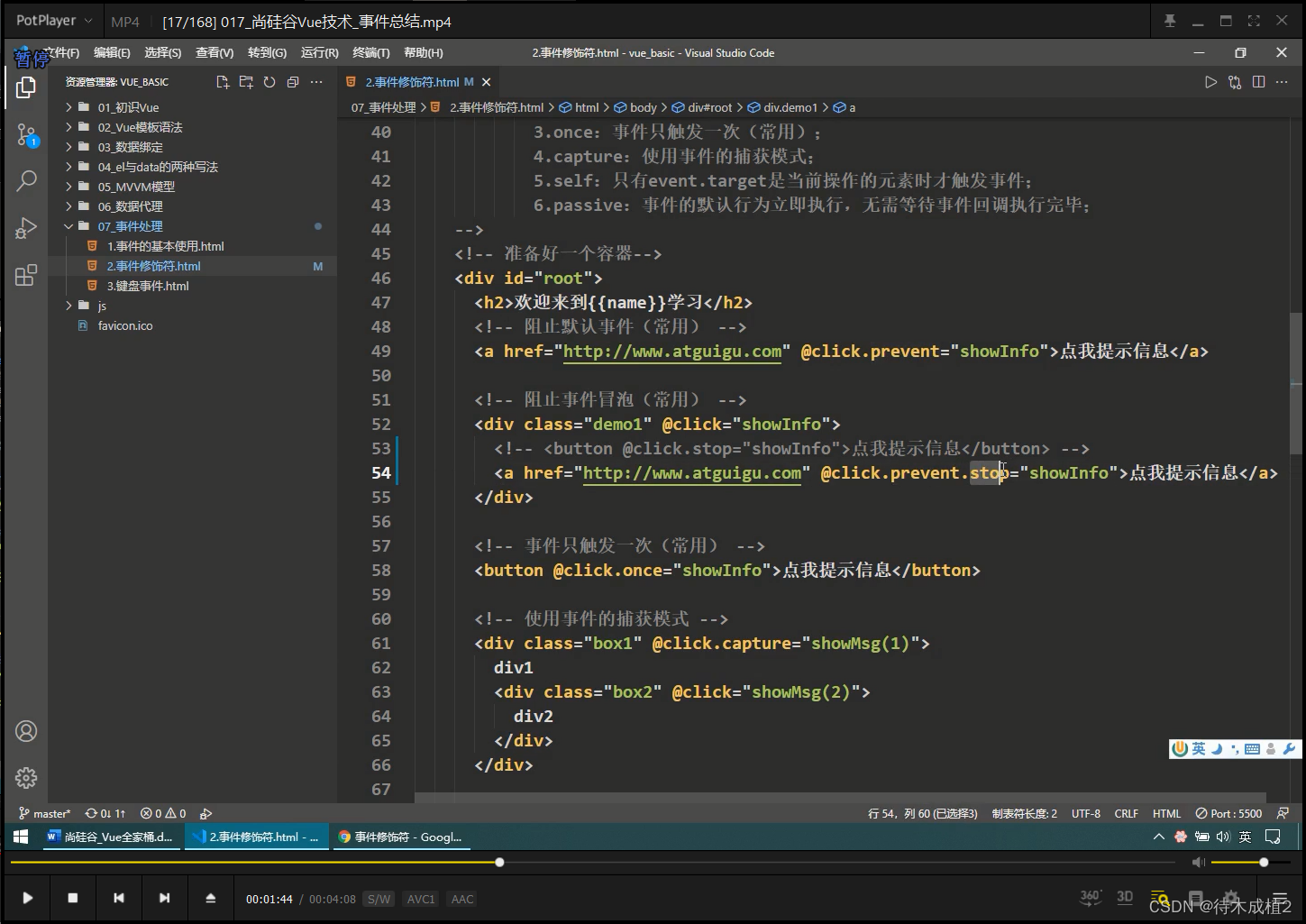Image resolution: width=1306 pixels, height=924 pixels.
Task: Stop video playback in PotPlayer
Action: click(73, 898)
